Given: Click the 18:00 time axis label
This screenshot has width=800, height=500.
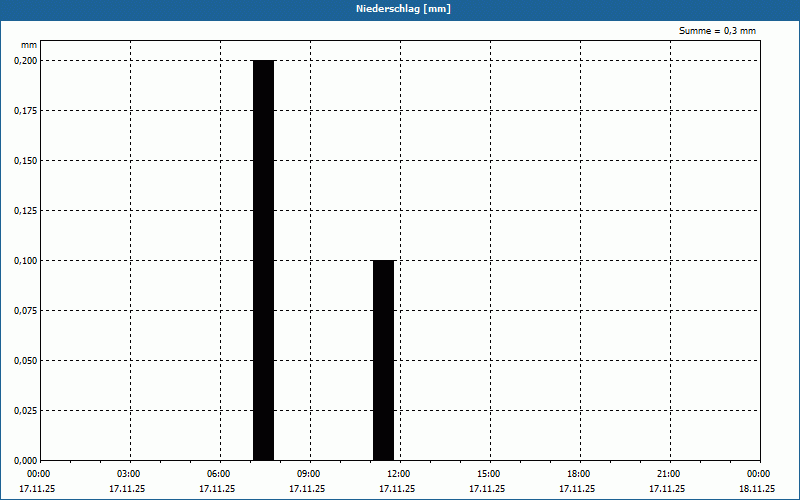Looking at the screenshot, I should 579,474.
